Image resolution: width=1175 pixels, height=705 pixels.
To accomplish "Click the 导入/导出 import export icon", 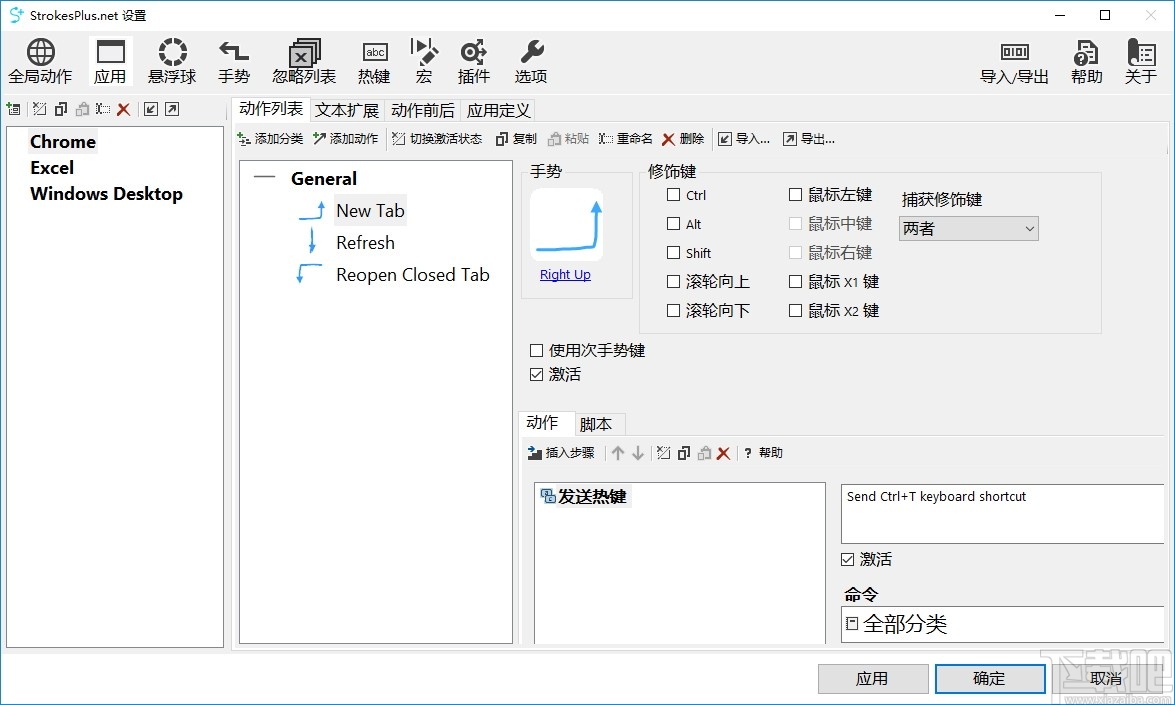I will coord(1014,60).
